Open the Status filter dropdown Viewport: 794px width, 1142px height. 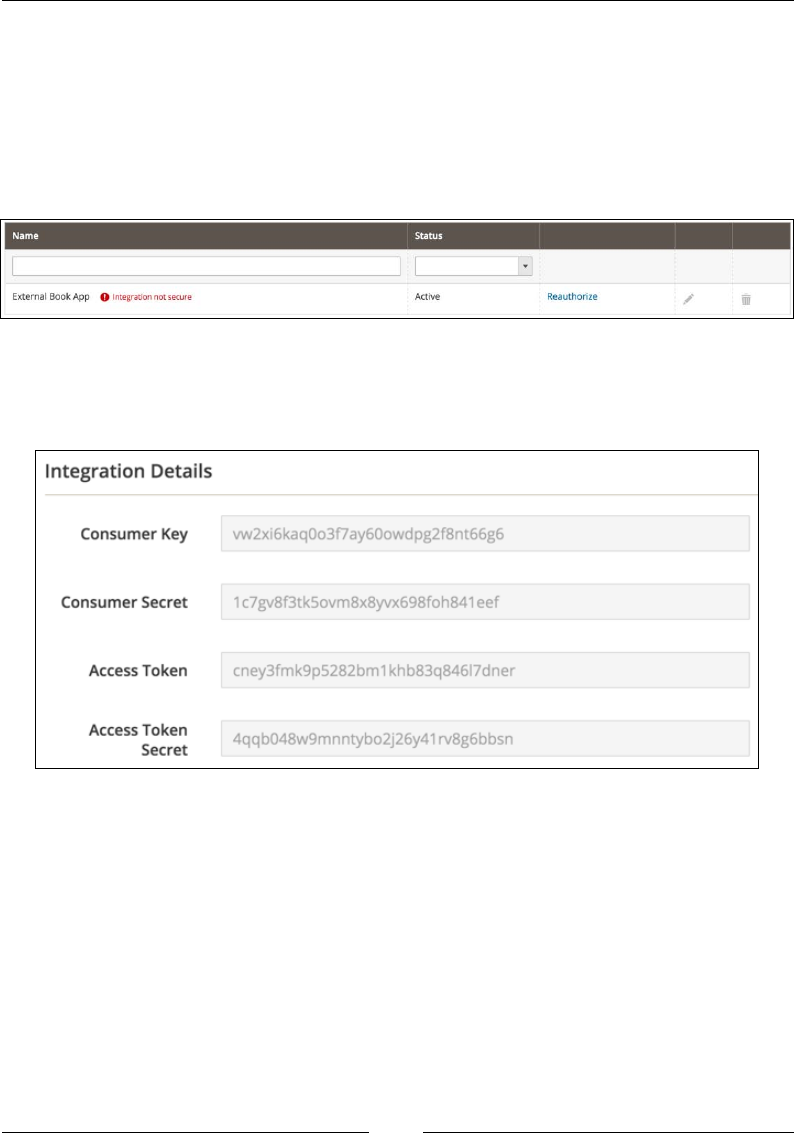coord(473,266)
